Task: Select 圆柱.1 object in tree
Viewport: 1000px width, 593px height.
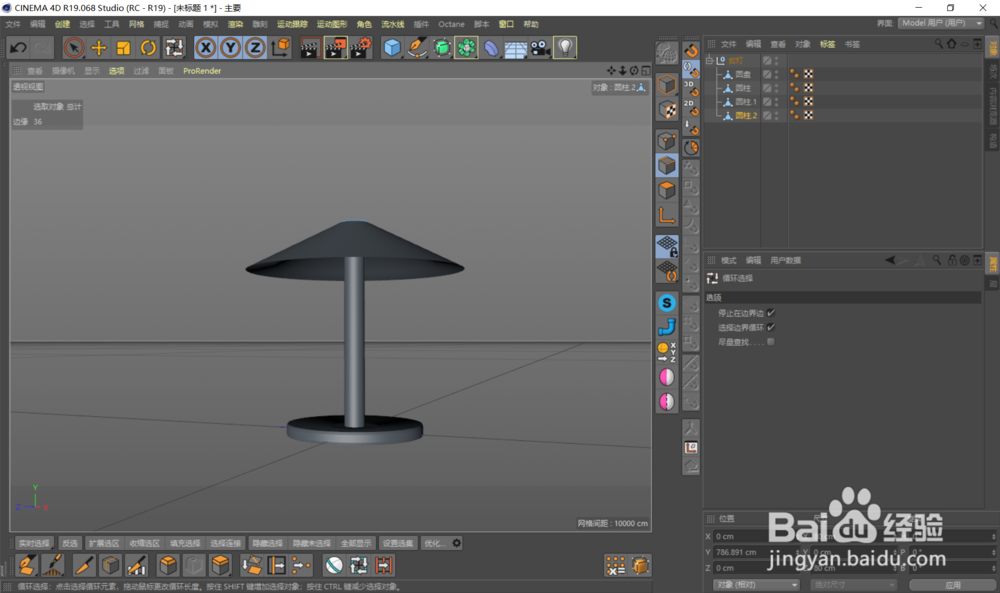Action: 746,101
